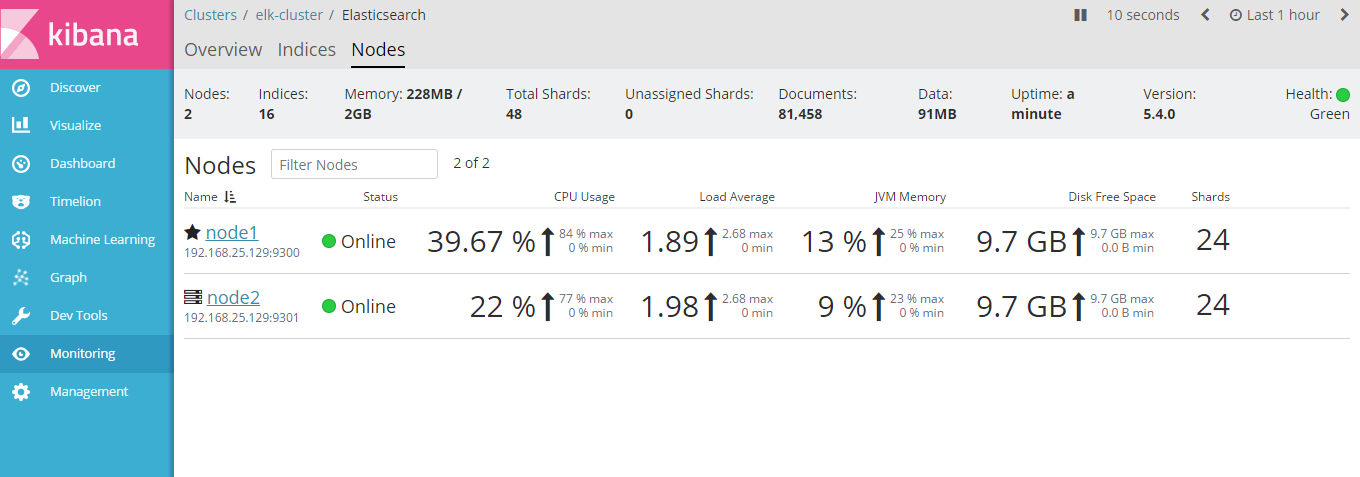Click the Management gear icon
1360x477 pixels.
21,392
